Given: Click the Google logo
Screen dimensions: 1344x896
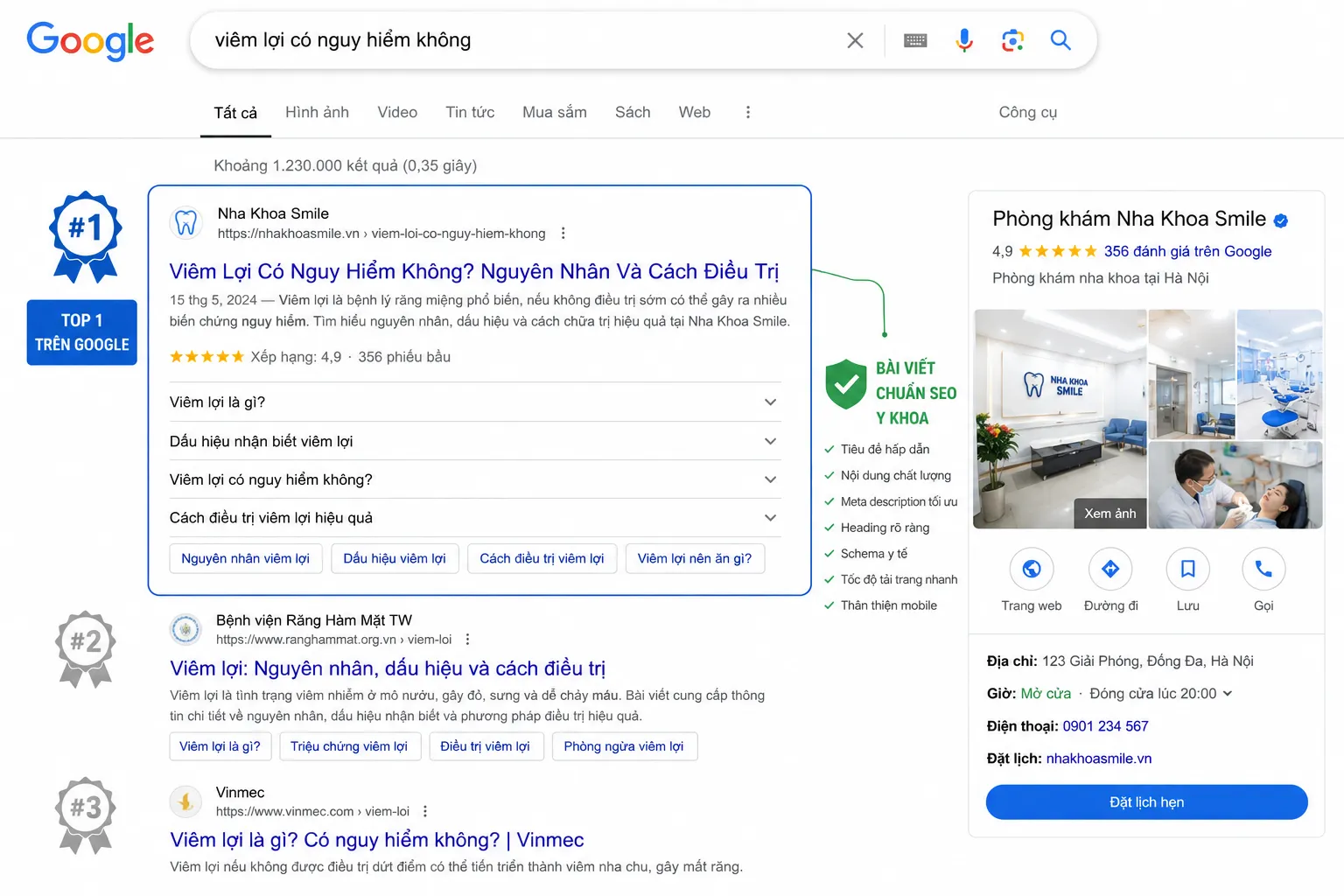Looking at the screenshot, I should pyautogui.click(x=90, y=41).
